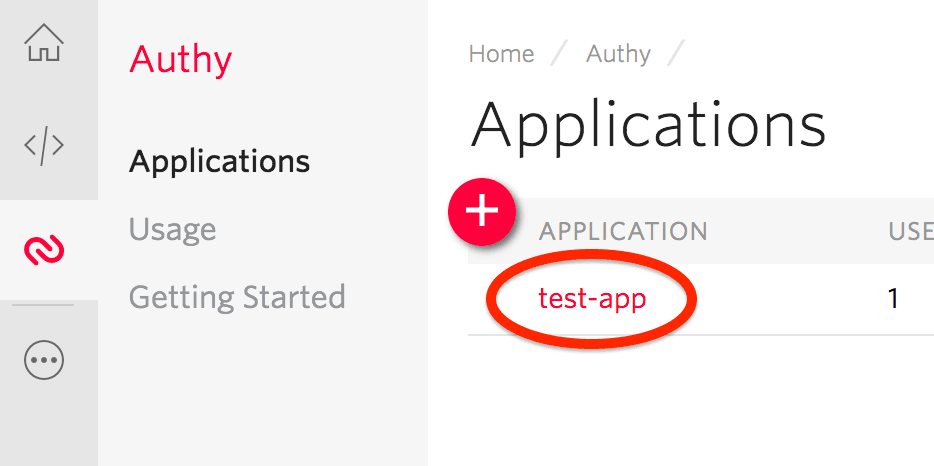Click the Authy title in side panel

point(181,60)
